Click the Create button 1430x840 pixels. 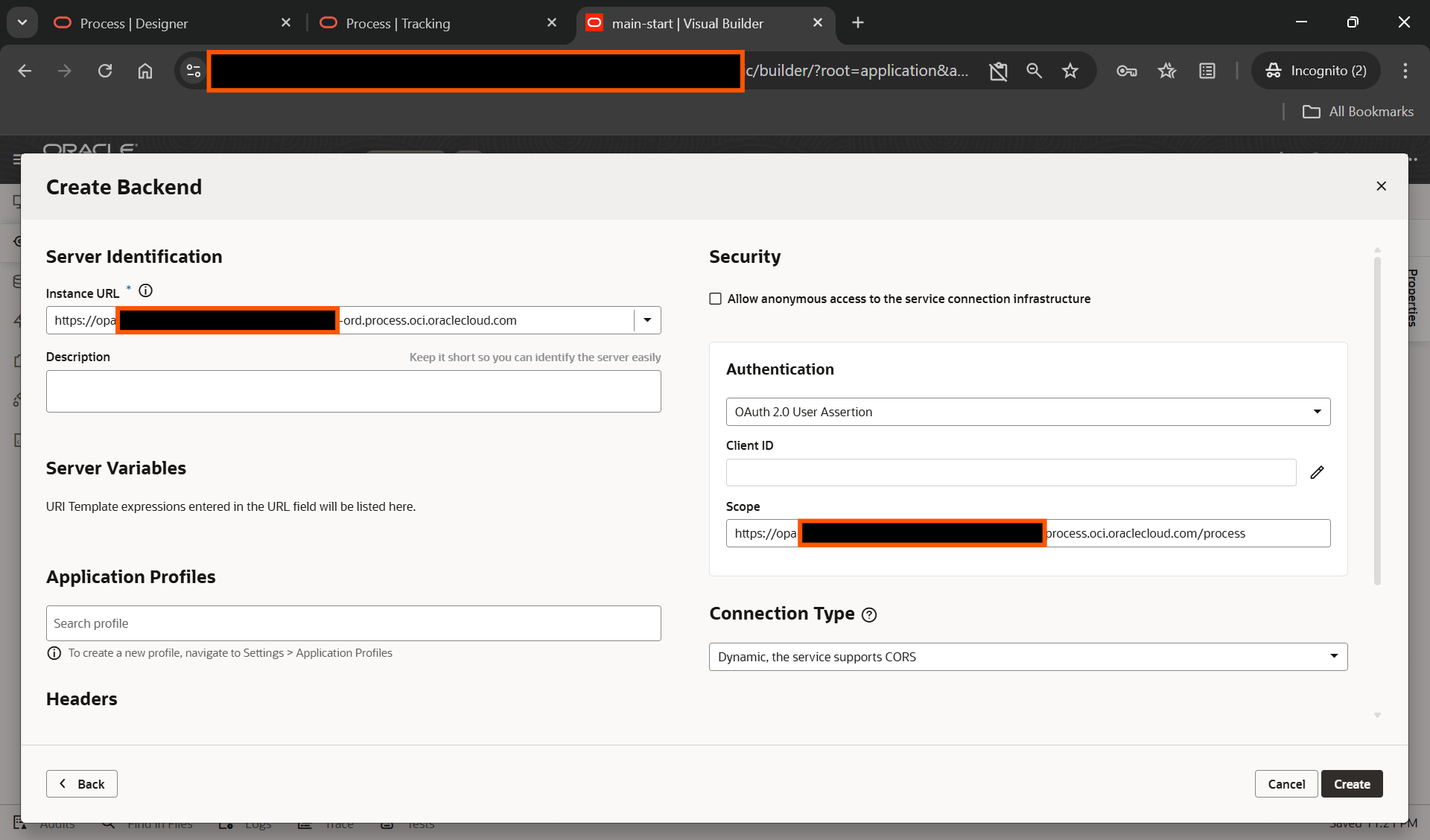coord(1351,783)
